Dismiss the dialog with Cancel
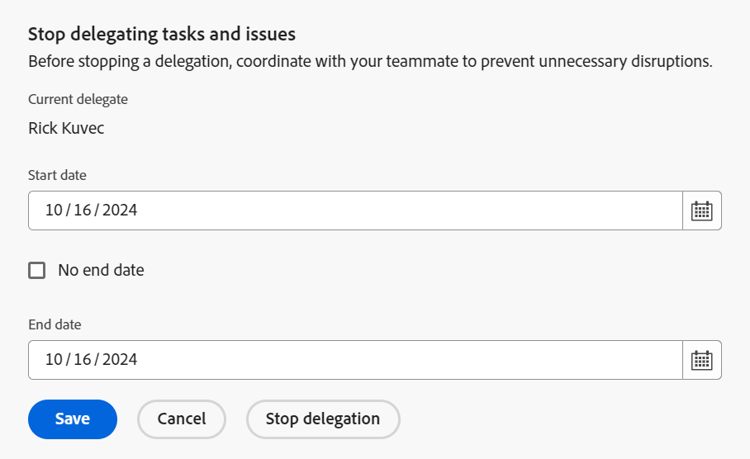This screenshot has width=750, height=459. pyautogui.click(x=181, y=419)
